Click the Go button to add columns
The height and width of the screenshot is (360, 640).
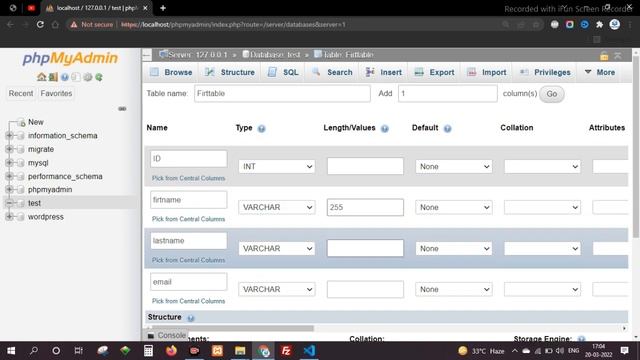click(x=551, y=94)
